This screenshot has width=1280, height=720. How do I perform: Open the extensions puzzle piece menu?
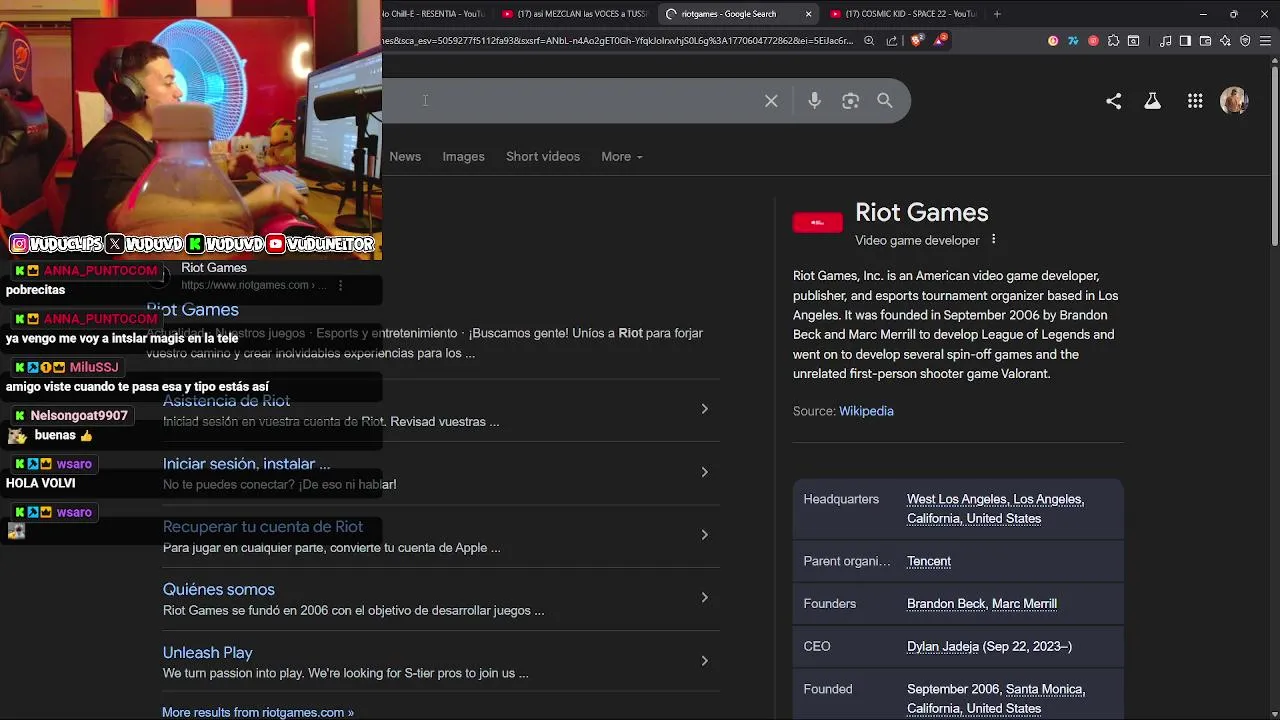click(1113, 41)
